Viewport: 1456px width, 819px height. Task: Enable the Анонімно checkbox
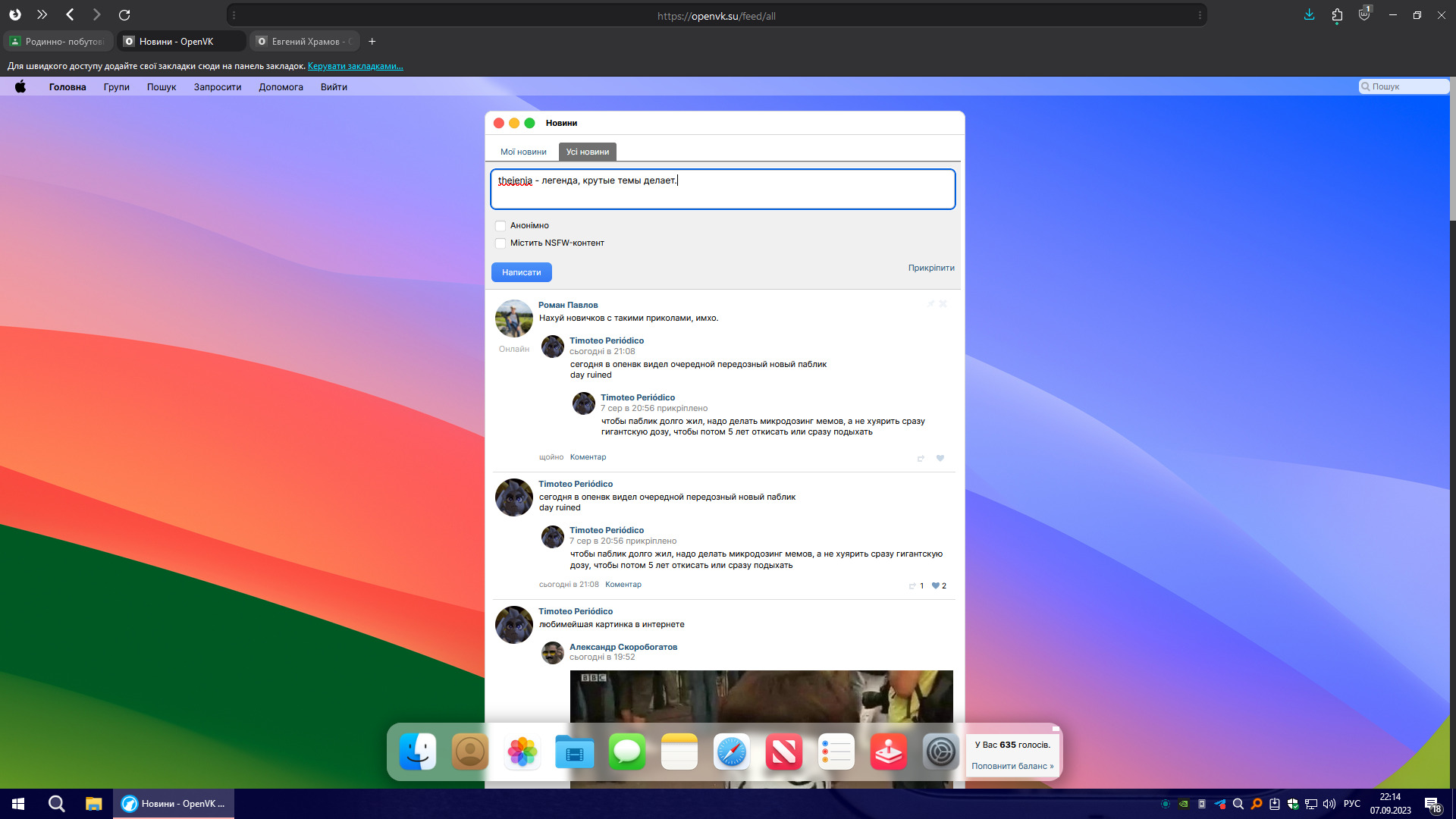(500, 226)
